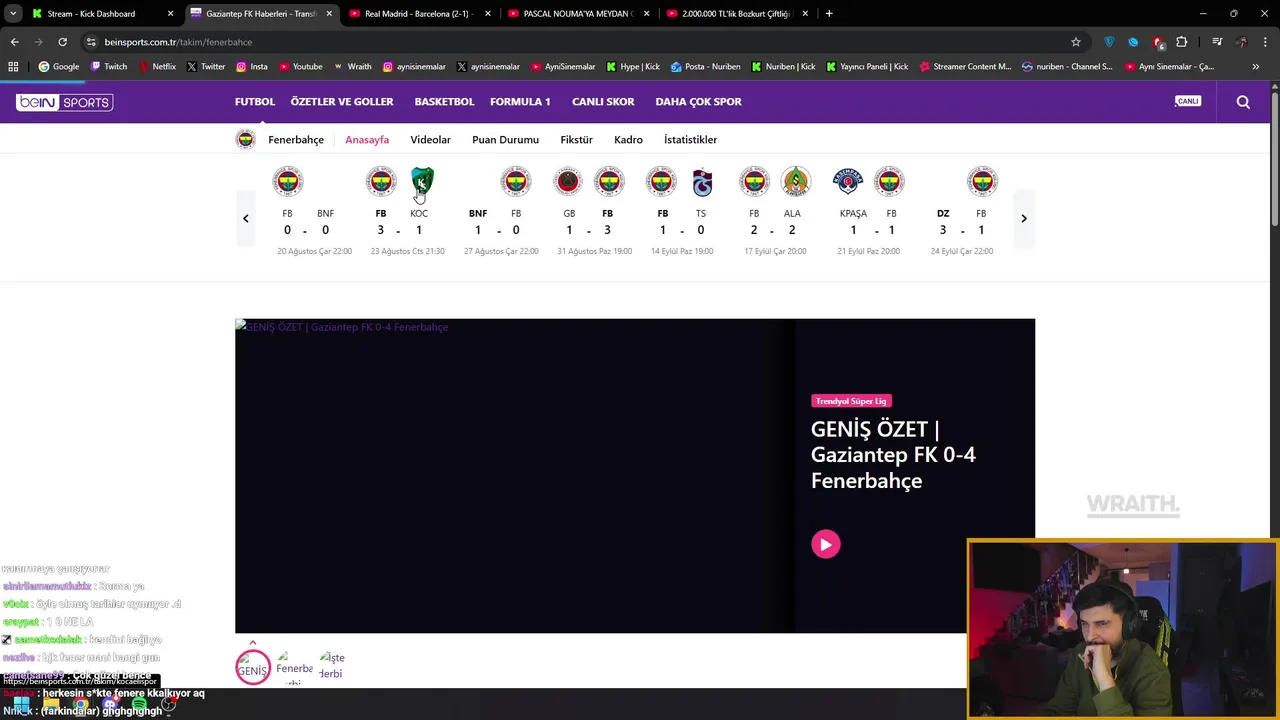Image resolution: width=1280 pixels, height=720 pixels.
Task: Open the Trabzonspor (TS) team crest
Action: pos(702,181)
